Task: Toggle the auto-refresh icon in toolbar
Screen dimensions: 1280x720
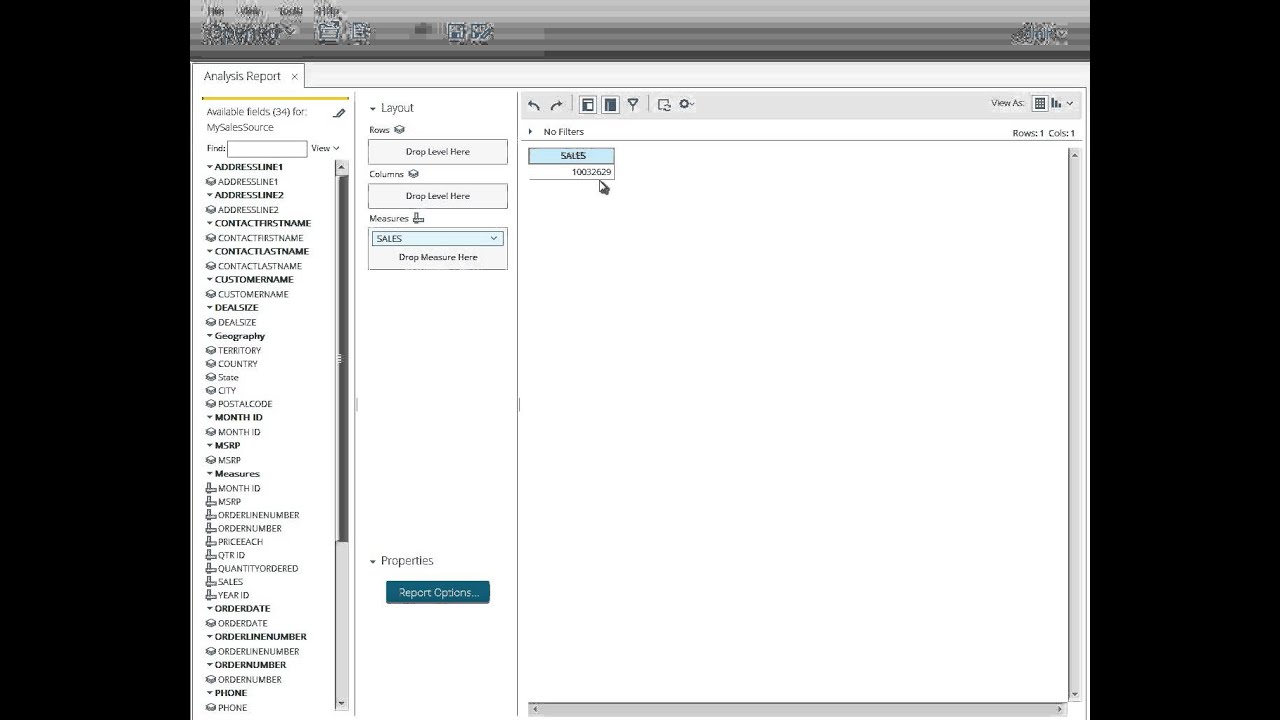Action: pyautogui.click(x=664, y=104)
